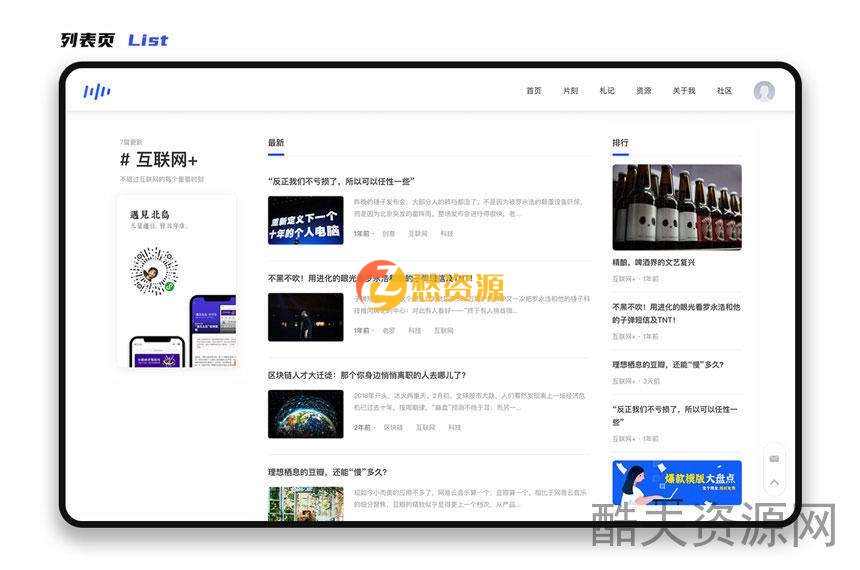The image size is (860, 570).
Task: Click the garden photo thumbnail for 豆瓣 article
Action: (x=305, y=504)
